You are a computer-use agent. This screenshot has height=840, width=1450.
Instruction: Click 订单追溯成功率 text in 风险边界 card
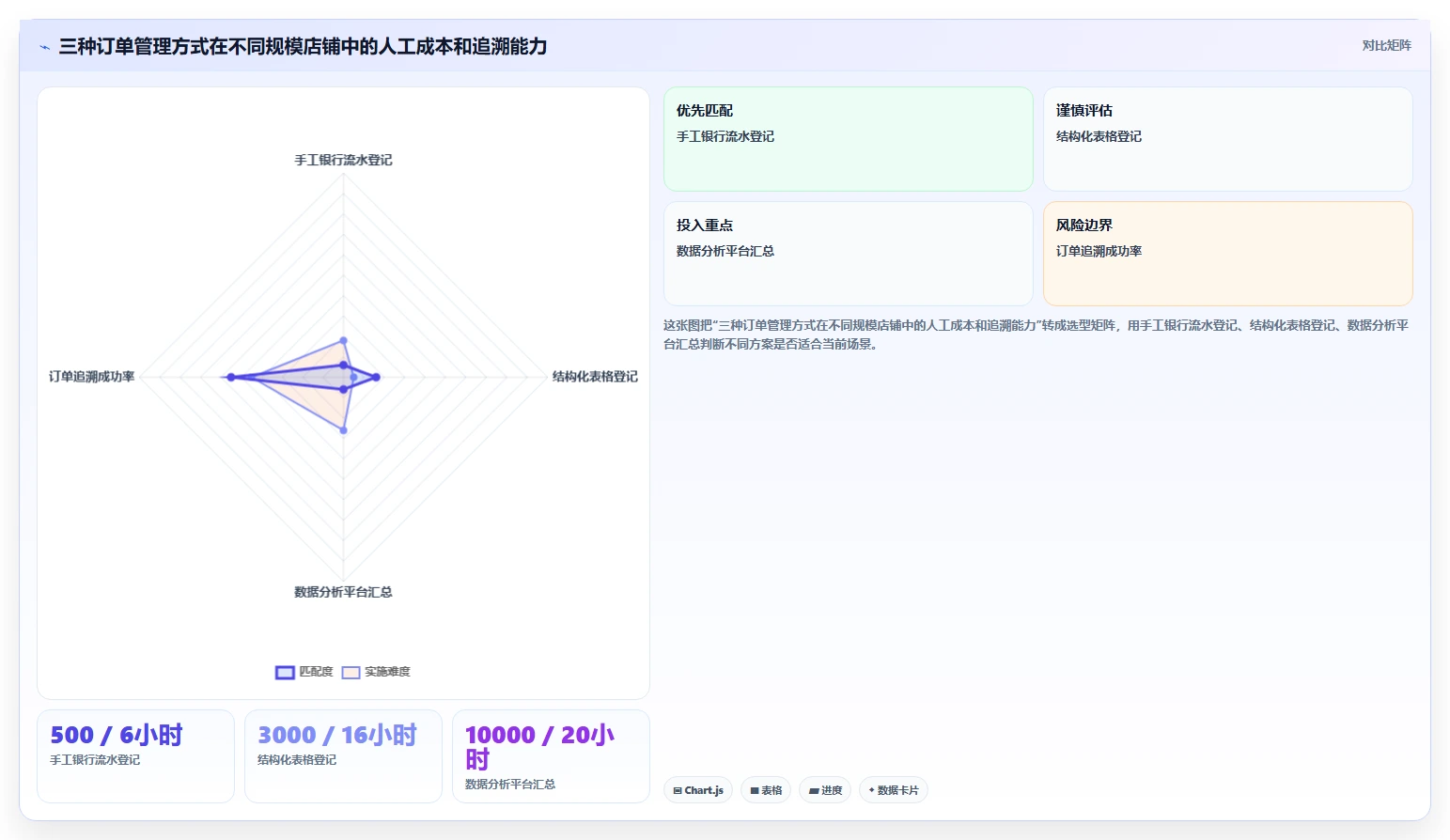point(1099,252)
